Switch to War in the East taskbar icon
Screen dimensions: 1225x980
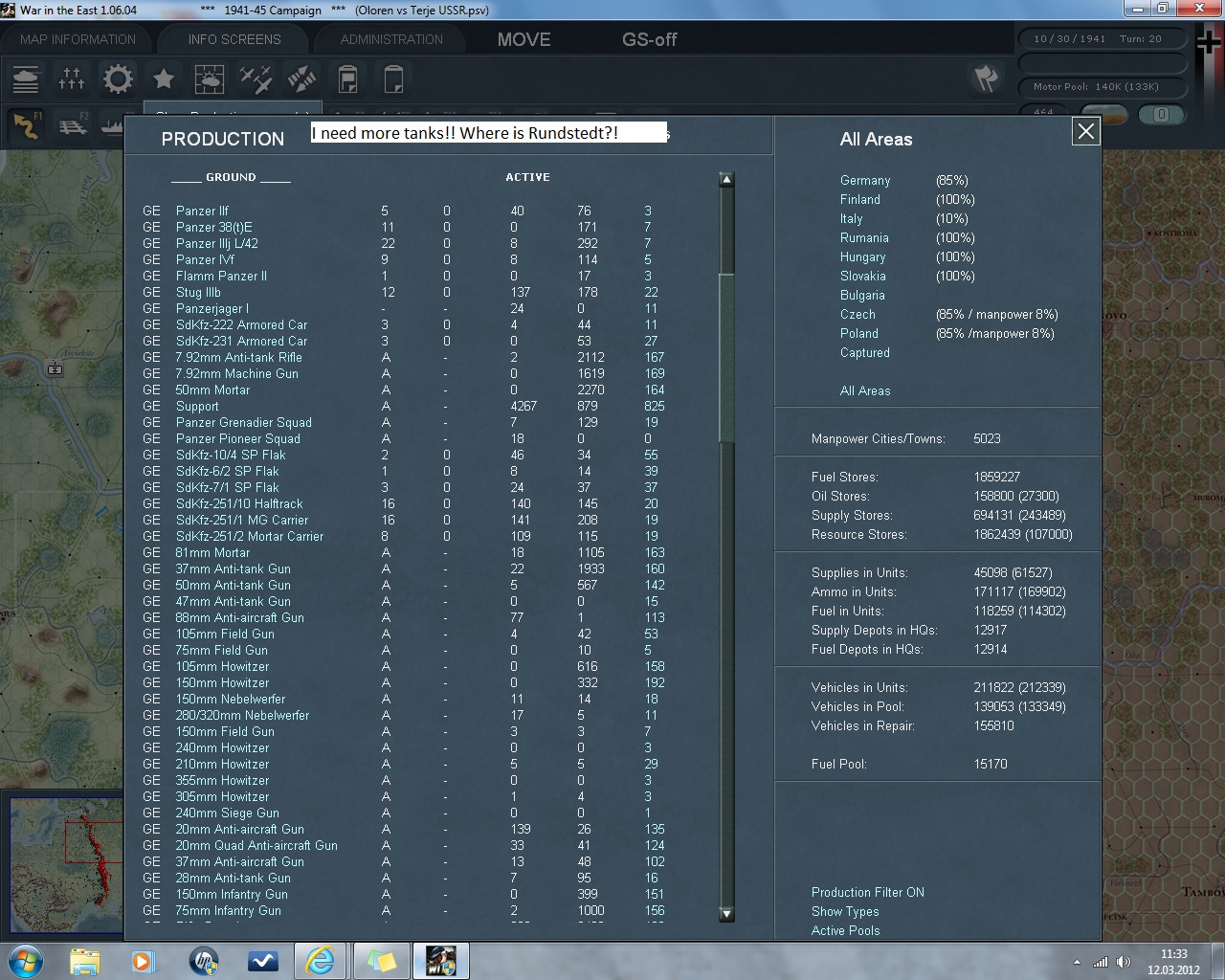click(x=440, y=961)
